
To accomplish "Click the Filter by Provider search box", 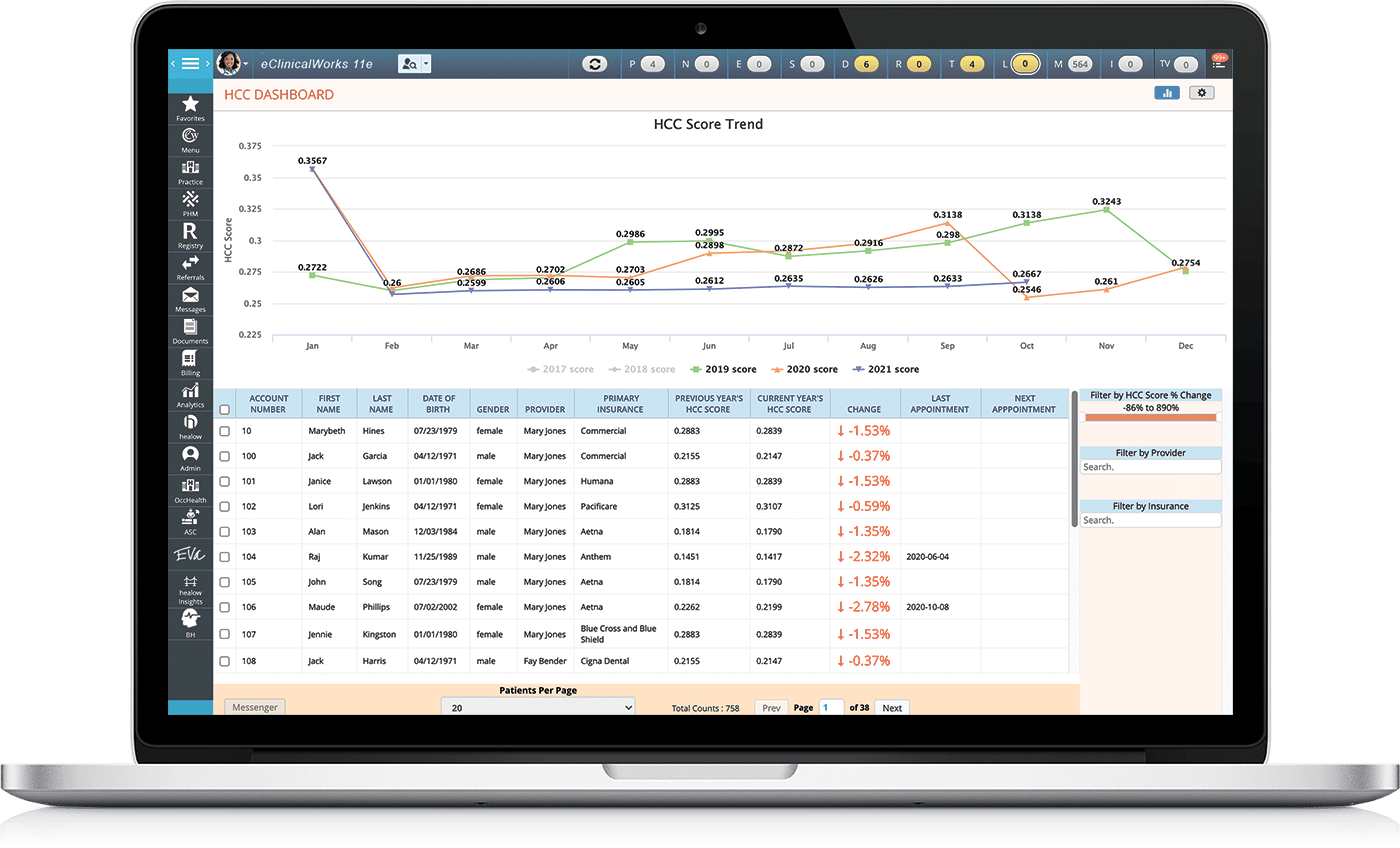I will click(x=1151, y=467).
